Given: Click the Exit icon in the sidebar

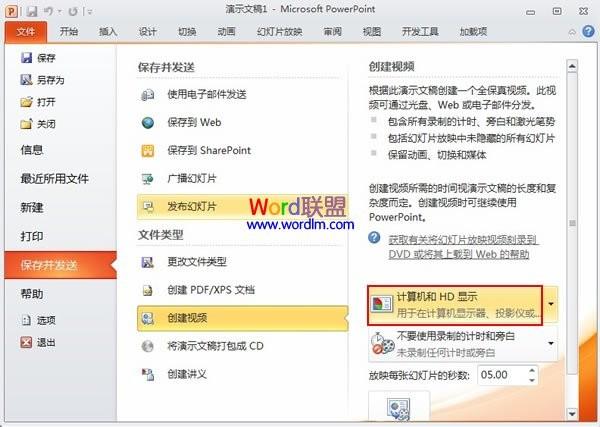Looking at the screenshot, I should (26, 342).
